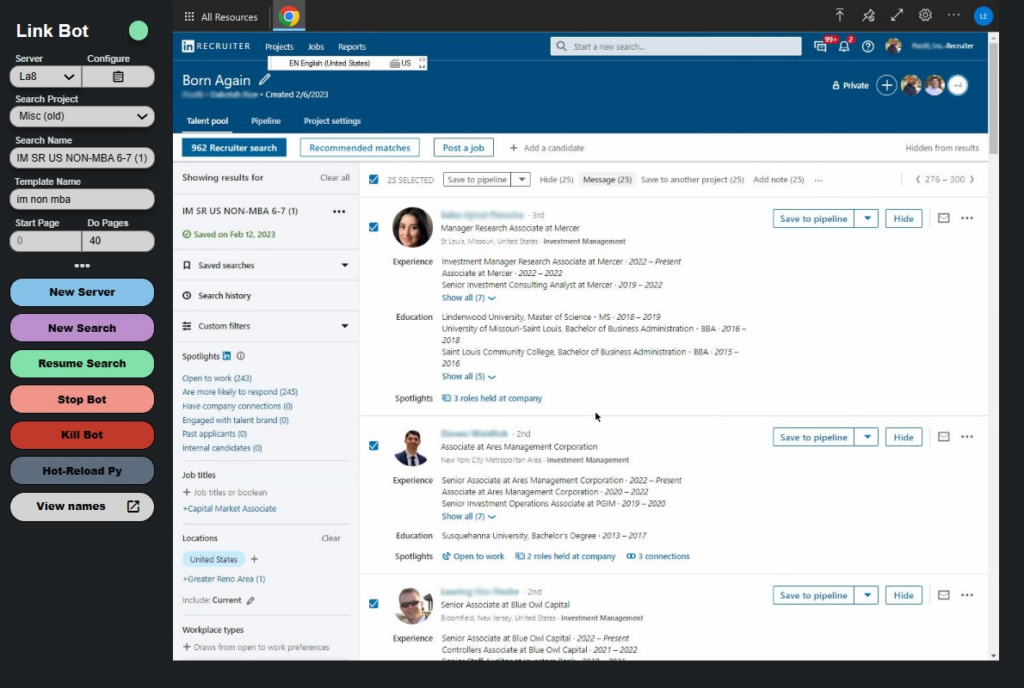Click the Stop Bot button
Viewport: 1024px width, 688px height.
click(x=82, y=399)
